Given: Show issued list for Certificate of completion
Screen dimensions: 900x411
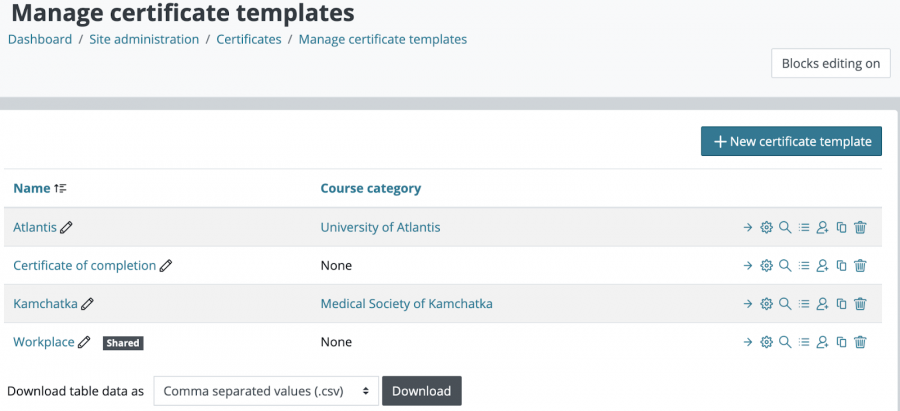Looking at the screenshot, I should (804, 265).
